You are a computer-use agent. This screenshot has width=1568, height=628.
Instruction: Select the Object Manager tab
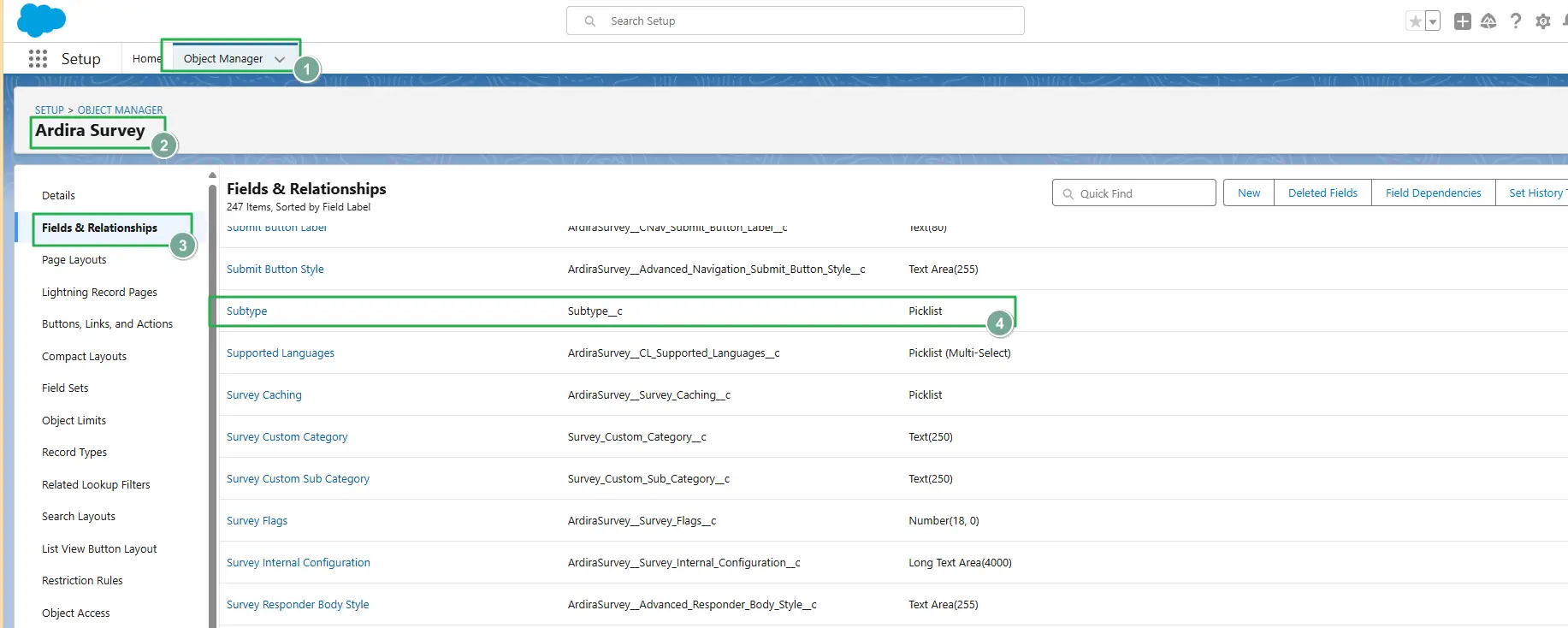(x=223, y=58)
